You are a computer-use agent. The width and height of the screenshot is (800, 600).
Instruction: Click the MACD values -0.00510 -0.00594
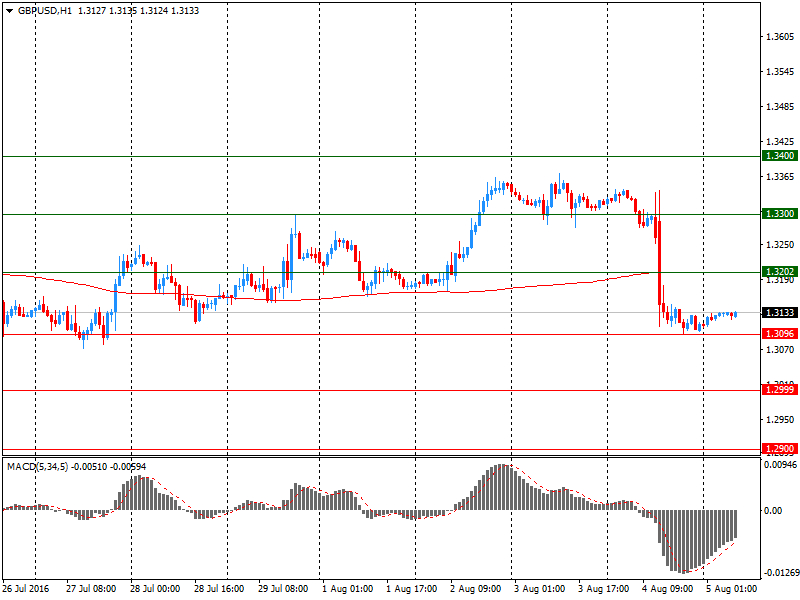[109, 466]
